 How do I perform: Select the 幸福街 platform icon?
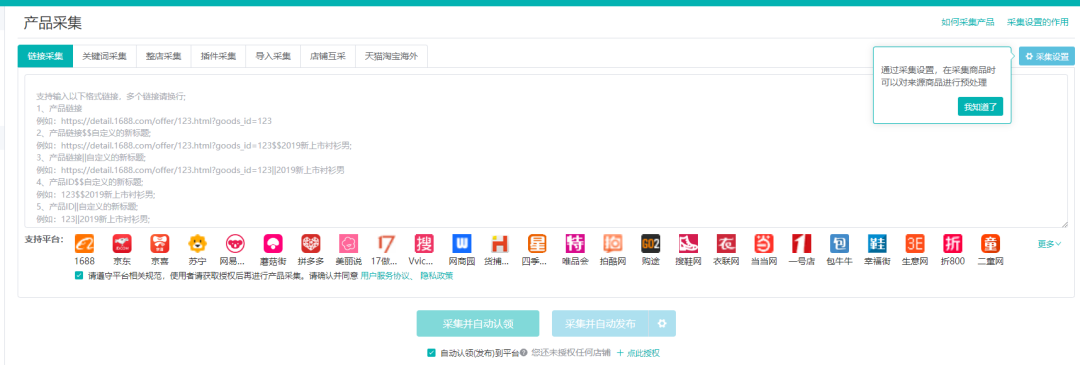(877, 244)
